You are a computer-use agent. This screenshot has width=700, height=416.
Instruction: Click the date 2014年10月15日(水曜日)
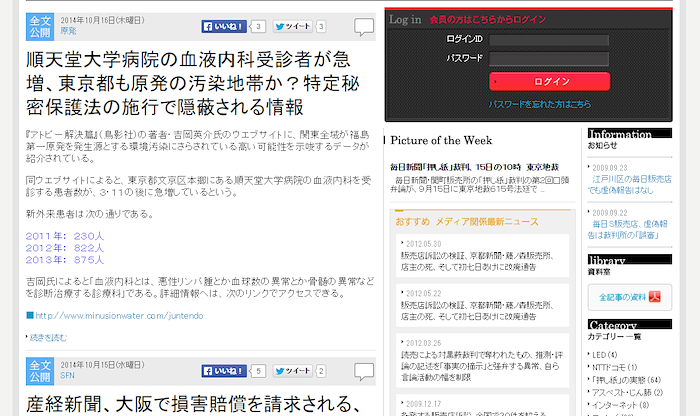[x=102, y=365]
